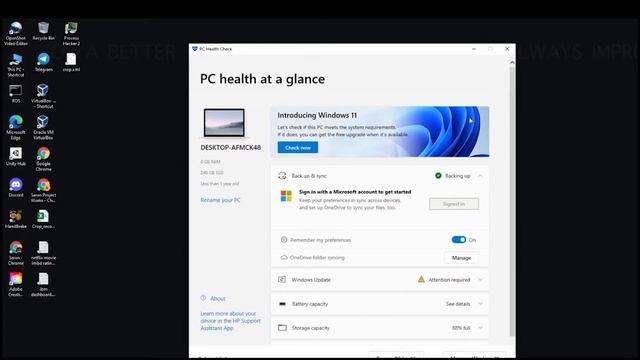Viewport: 640px width, 360px height.
Task: Open the Rename your PC link
Action: [x=220, y=200]
